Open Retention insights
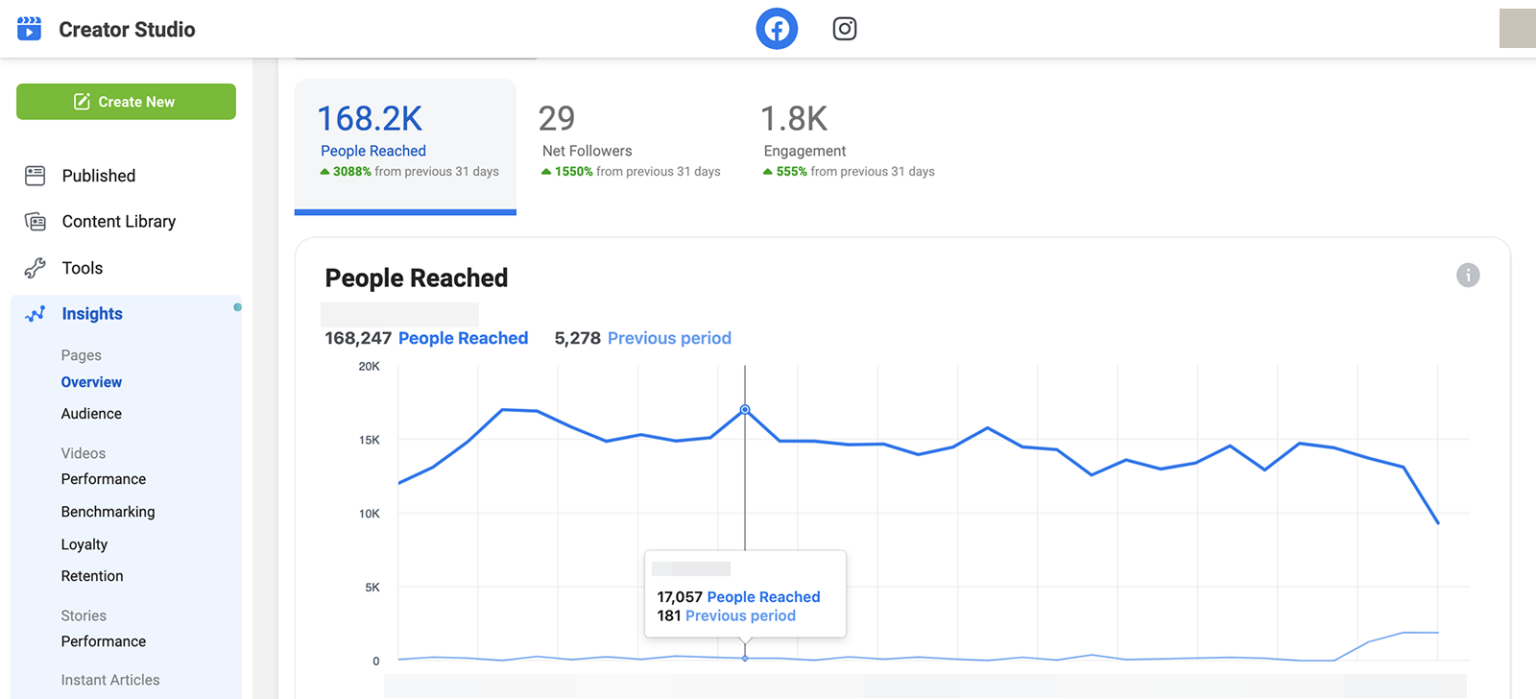 pos(92,576)
